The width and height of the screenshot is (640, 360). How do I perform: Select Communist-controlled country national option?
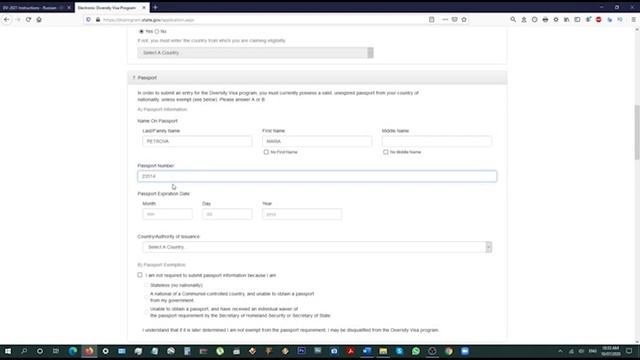pyautogui.click(x=147, y=297)
